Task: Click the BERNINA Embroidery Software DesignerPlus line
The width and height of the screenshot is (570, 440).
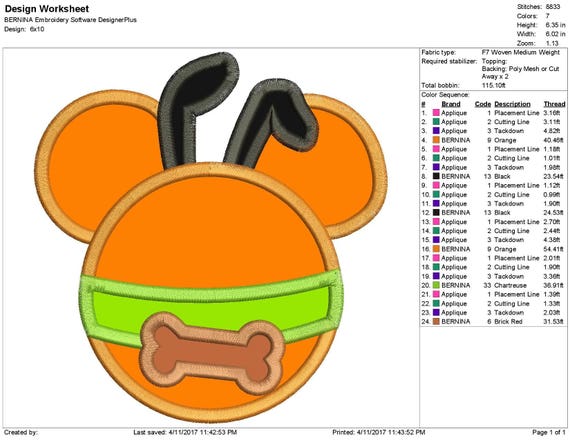Action: tap(71, 20)
